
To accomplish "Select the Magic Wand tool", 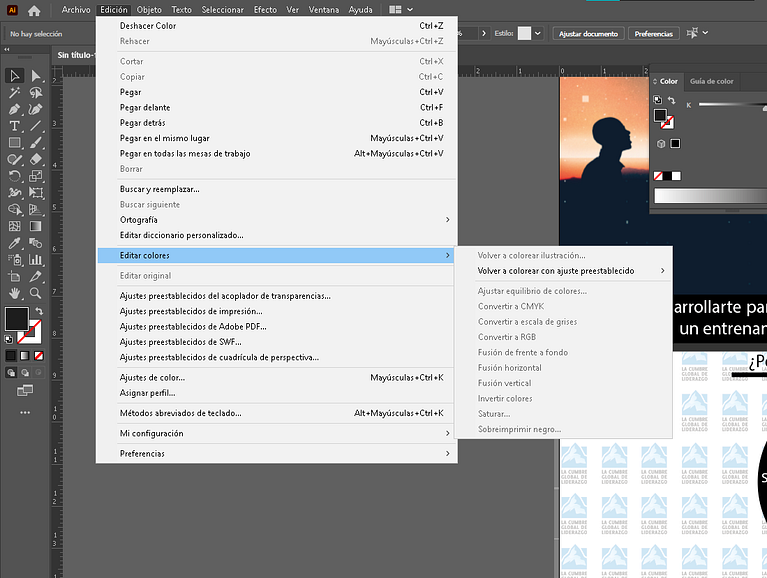I will click(x=15, y=93).
